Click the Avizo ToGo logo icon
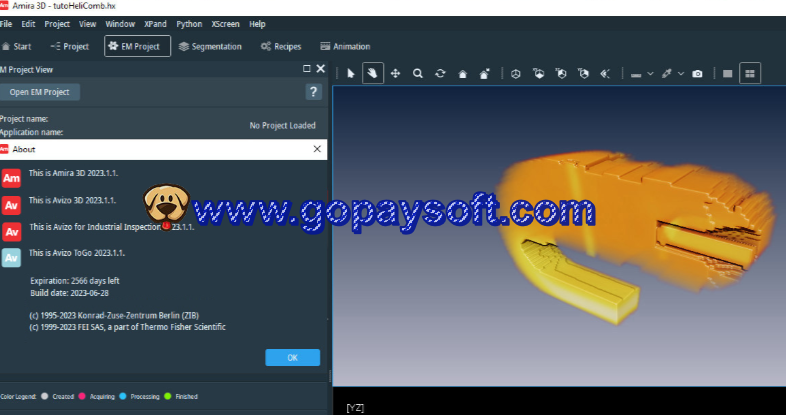This screenshot has height=415, width=786. [x=11, y=258]
